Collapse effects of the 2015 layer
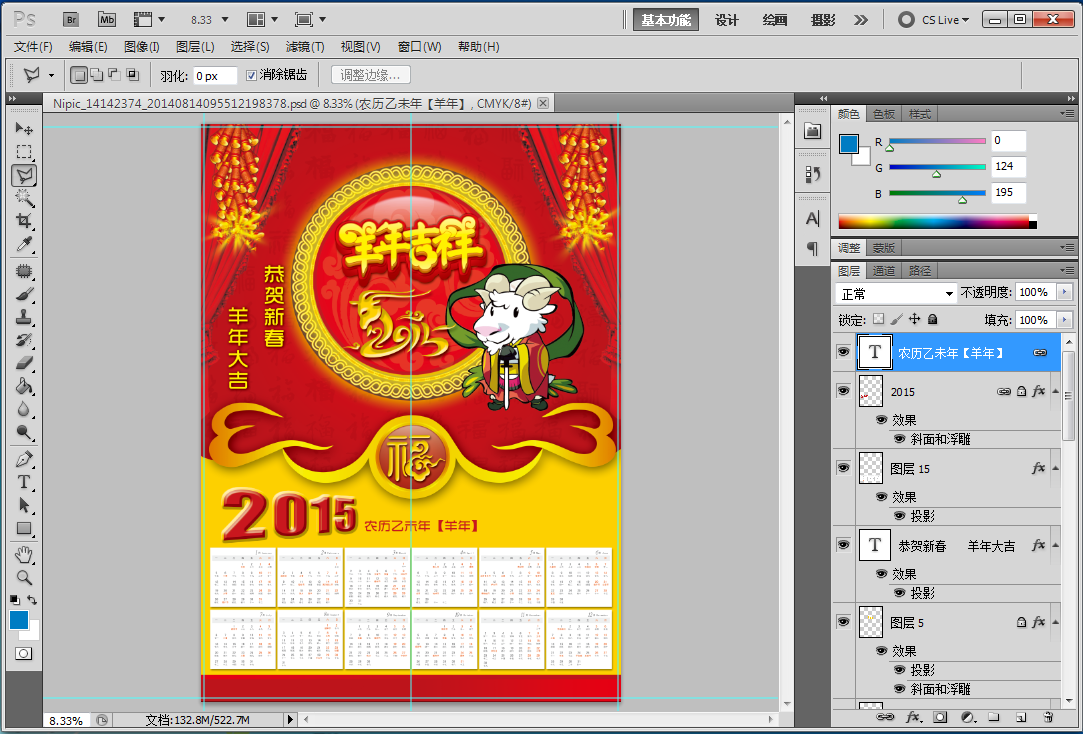This screenshot has width=1083, height=734. [x=1055, y=392]
